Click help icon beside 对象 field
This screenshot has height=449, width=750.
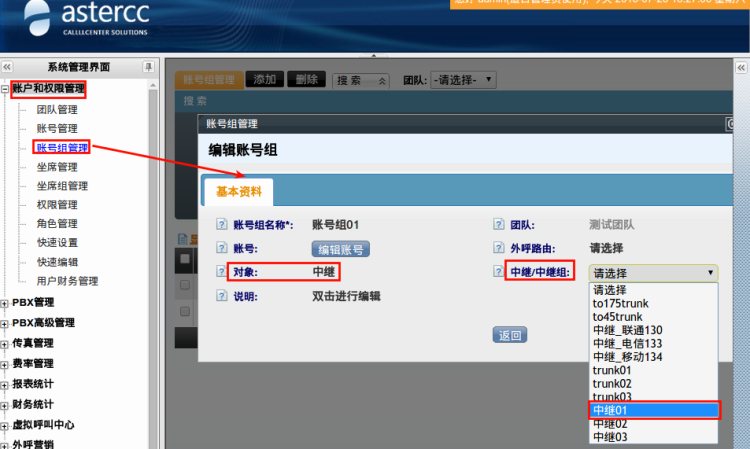coord(222,272)
